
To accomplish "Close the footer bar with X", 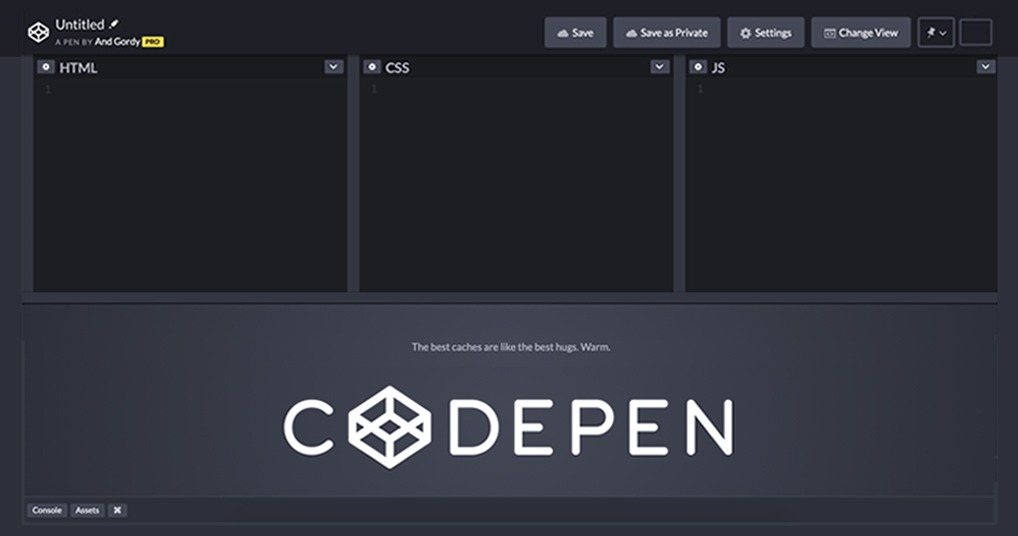I will [x=118, y=510].
